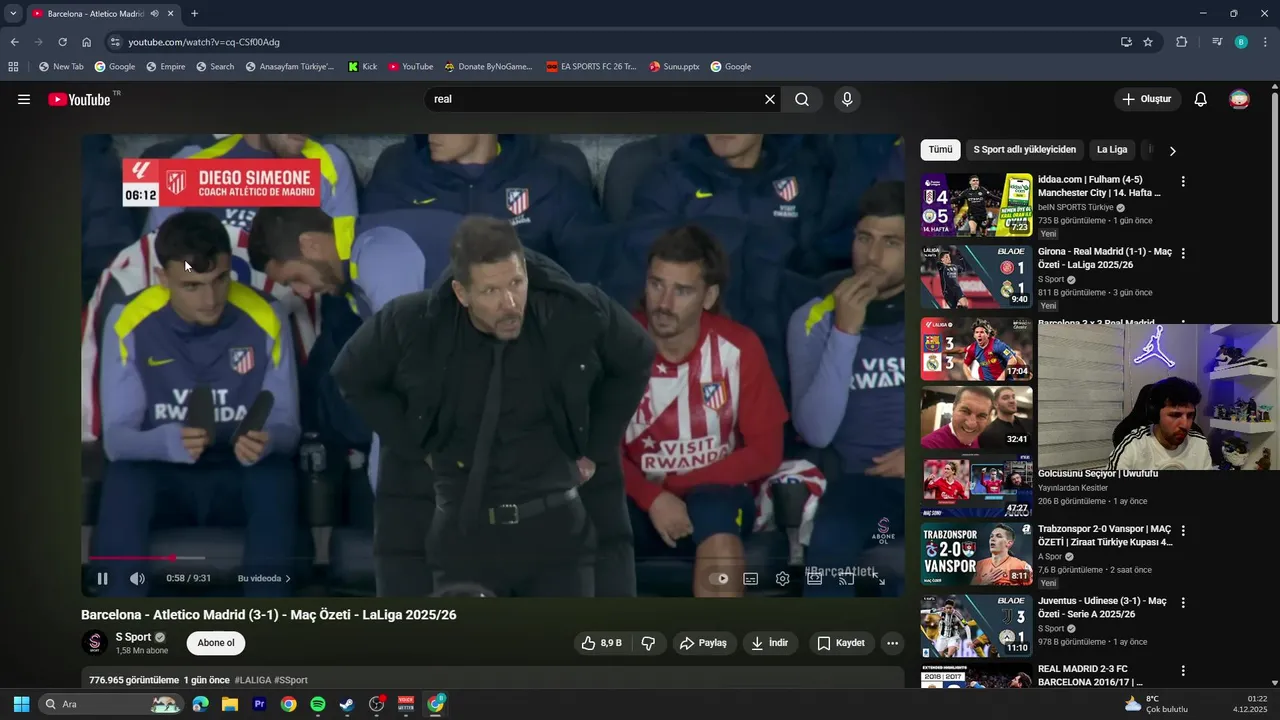This screenshot has height=720, width=1280.
Task: Select the S Sport adlı yükleyiciden chip
Action: point(1024,150)
